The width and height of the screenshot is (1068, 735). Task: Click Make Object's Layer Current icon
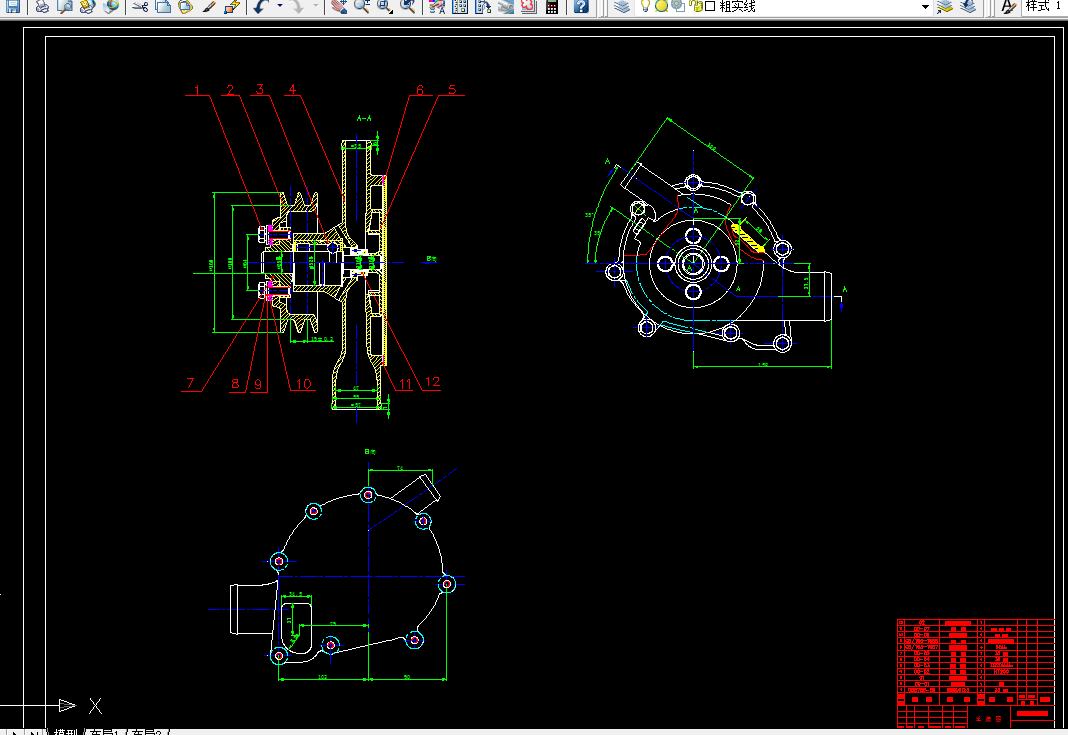coord(945,6)
